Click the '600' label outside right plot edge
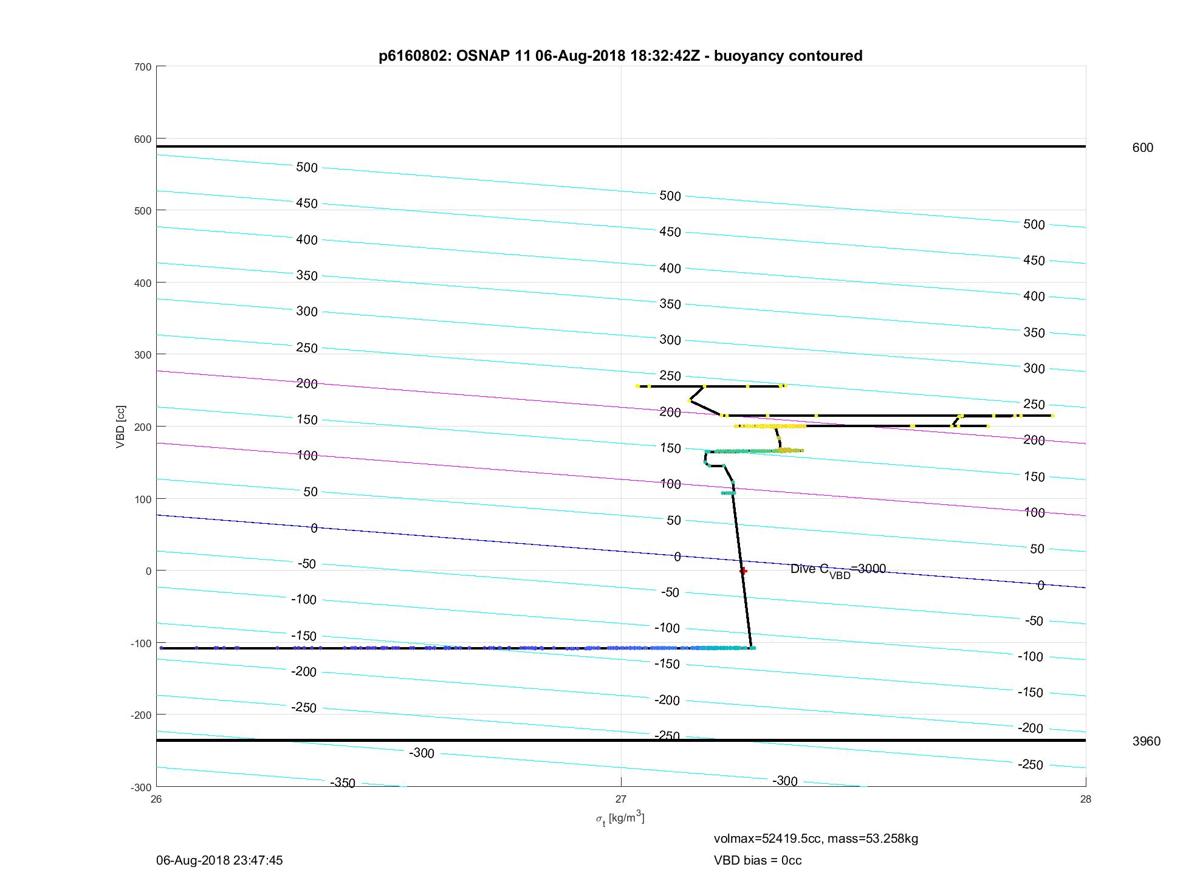The image size is (1200, 885). [x=1142, y=147]
